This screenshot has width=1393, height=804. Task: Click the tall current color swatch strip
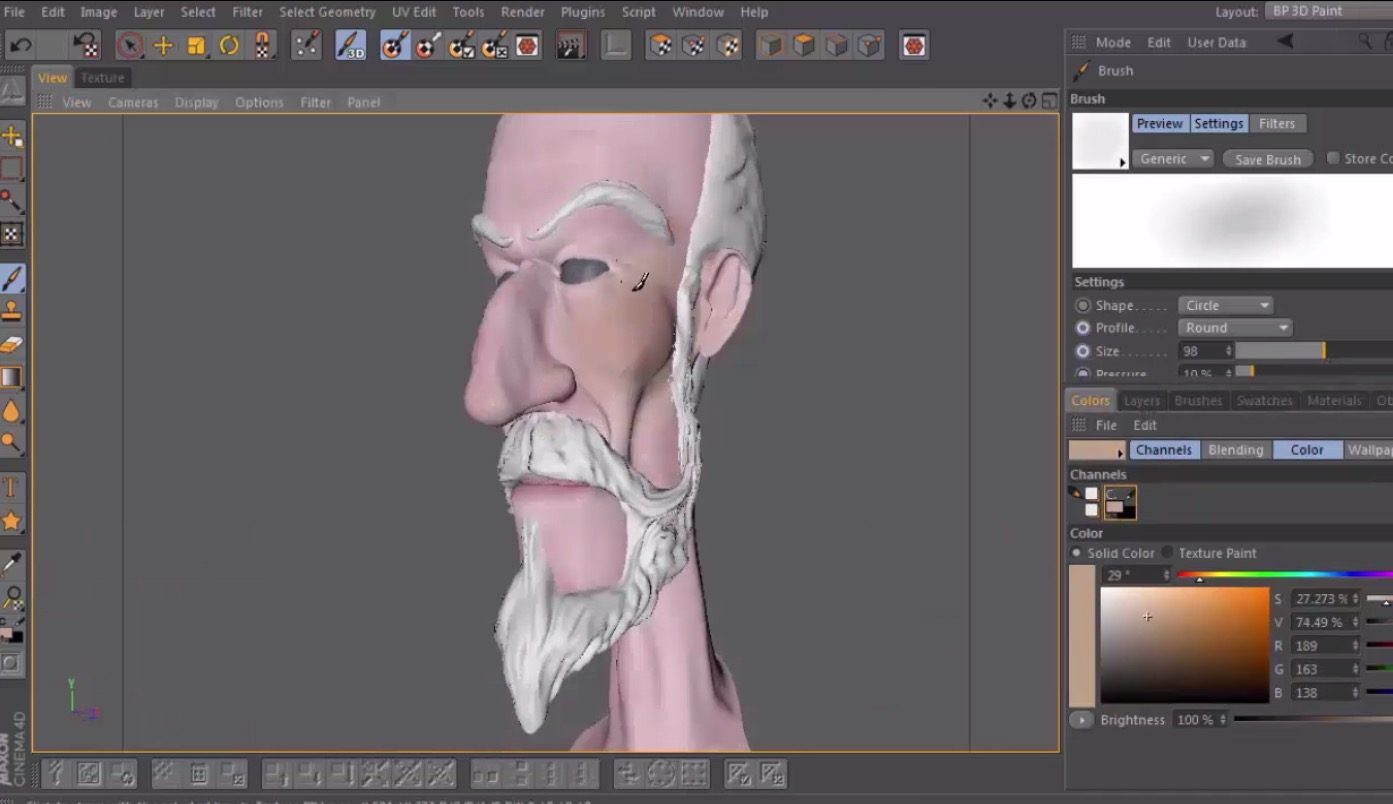click(1082, 636)
